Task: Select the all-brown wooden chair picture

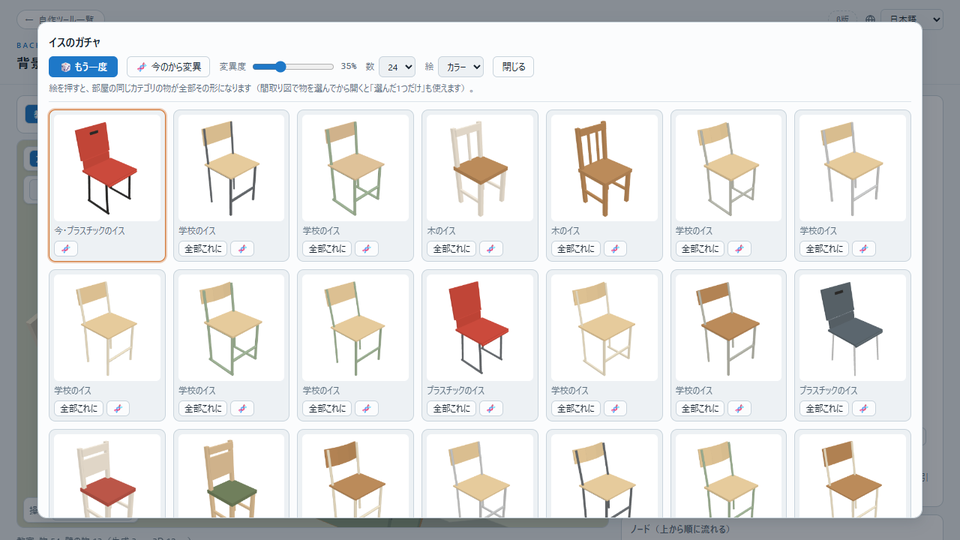Action: (x=604, y=168)
